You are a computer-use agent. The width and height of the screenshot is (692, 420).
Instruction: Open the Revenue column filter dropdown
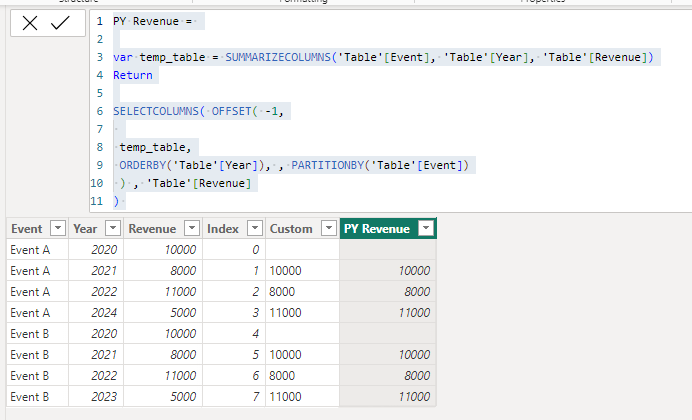pyautogui.click(x=192, y=228)
